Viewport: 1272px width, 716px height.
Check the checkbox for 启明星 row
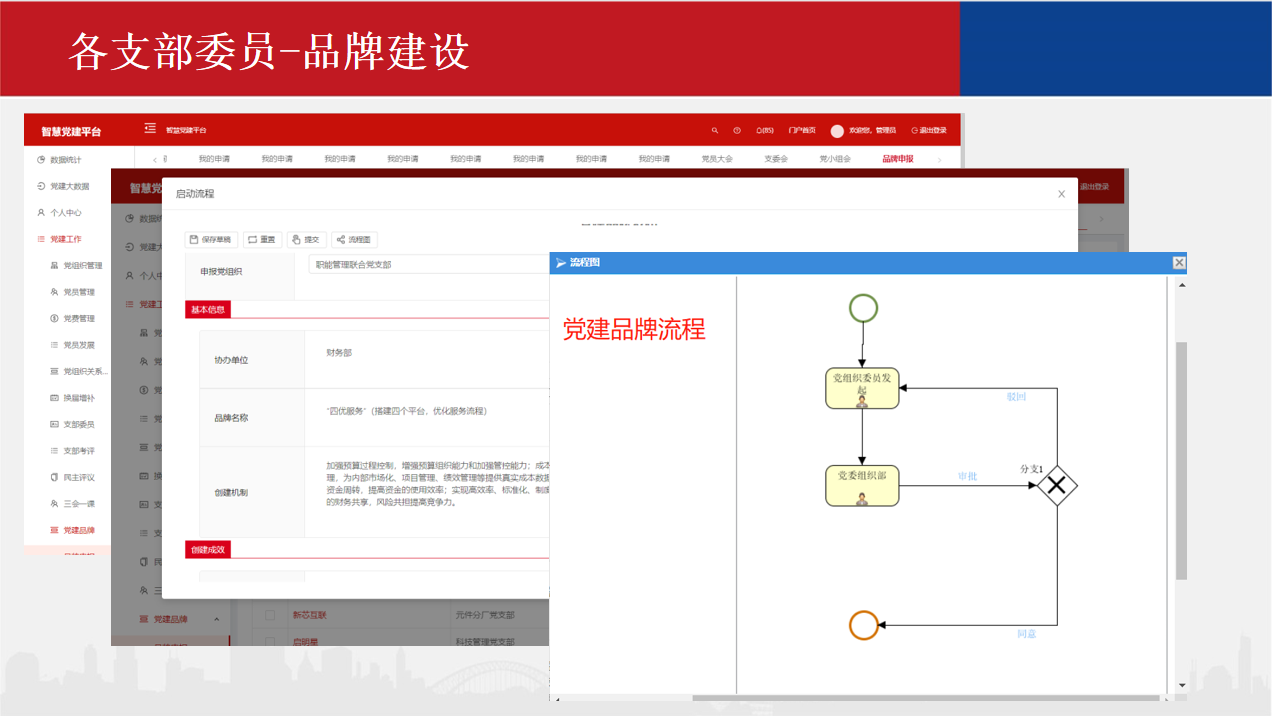(270, 641)
